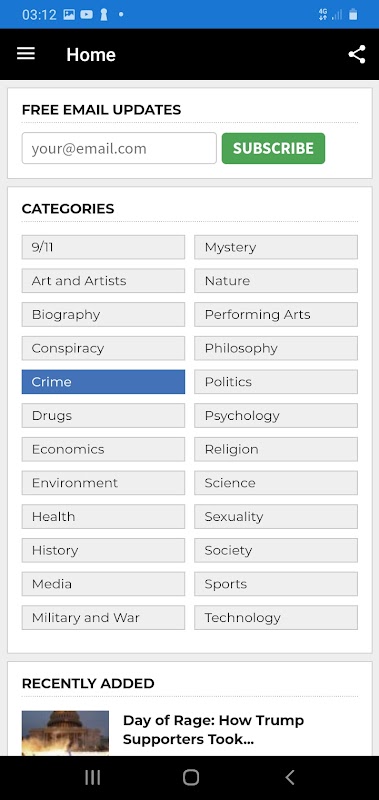This screenshot has height=800, width=379.
Task: Click the green SUBSCRIBE button
Action: (x=273, y=148)
